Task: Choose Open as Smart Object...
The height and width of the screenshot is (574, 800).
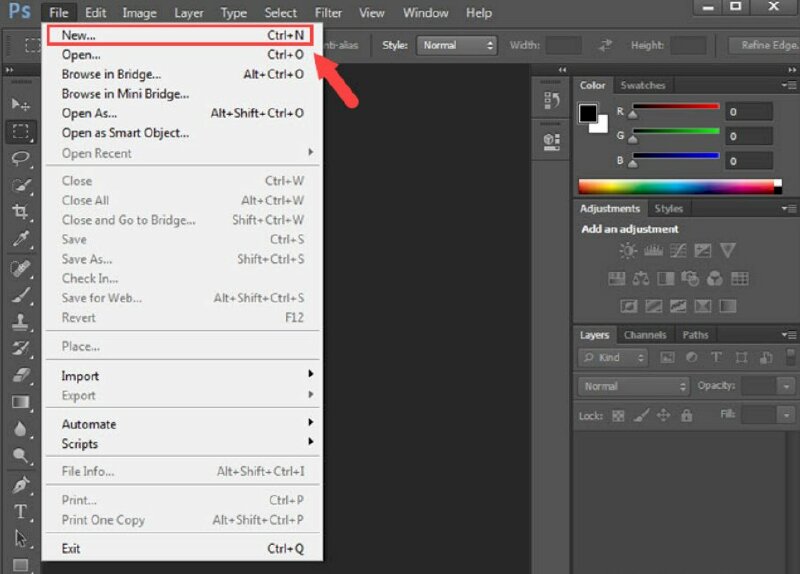Action: [x=183, y=133]
